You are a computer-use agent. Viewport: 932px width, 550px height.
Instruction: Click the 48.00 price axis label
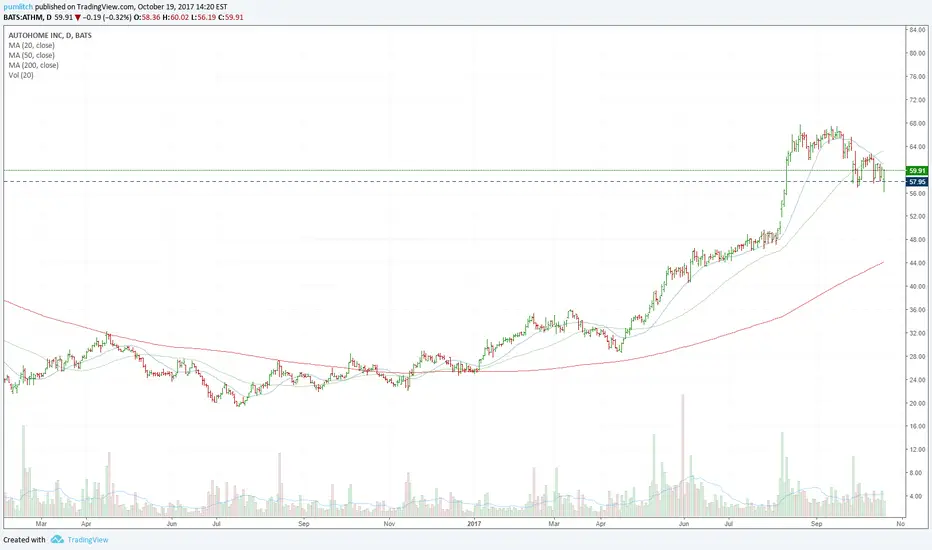click(x=917, y=240)
